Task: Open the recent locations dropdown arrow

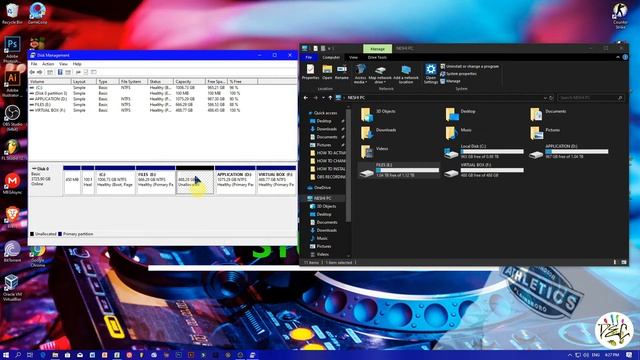Action: click(x=323, y=98)
